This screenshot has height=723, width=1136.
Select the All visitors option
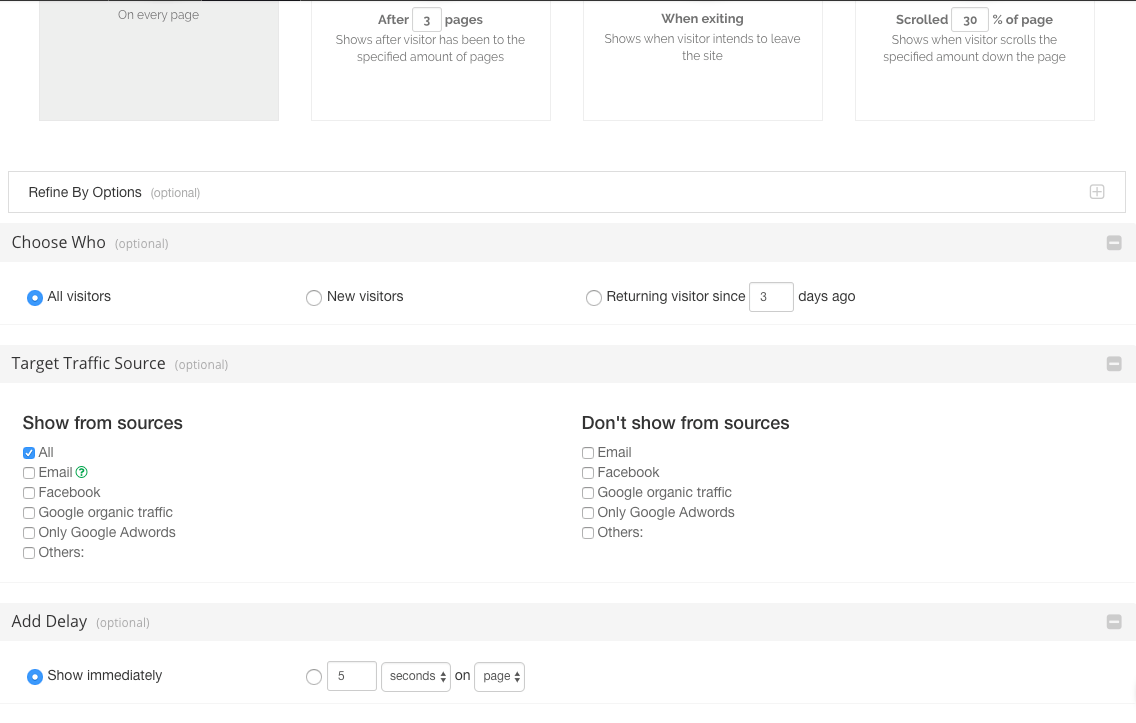[35, 298]
